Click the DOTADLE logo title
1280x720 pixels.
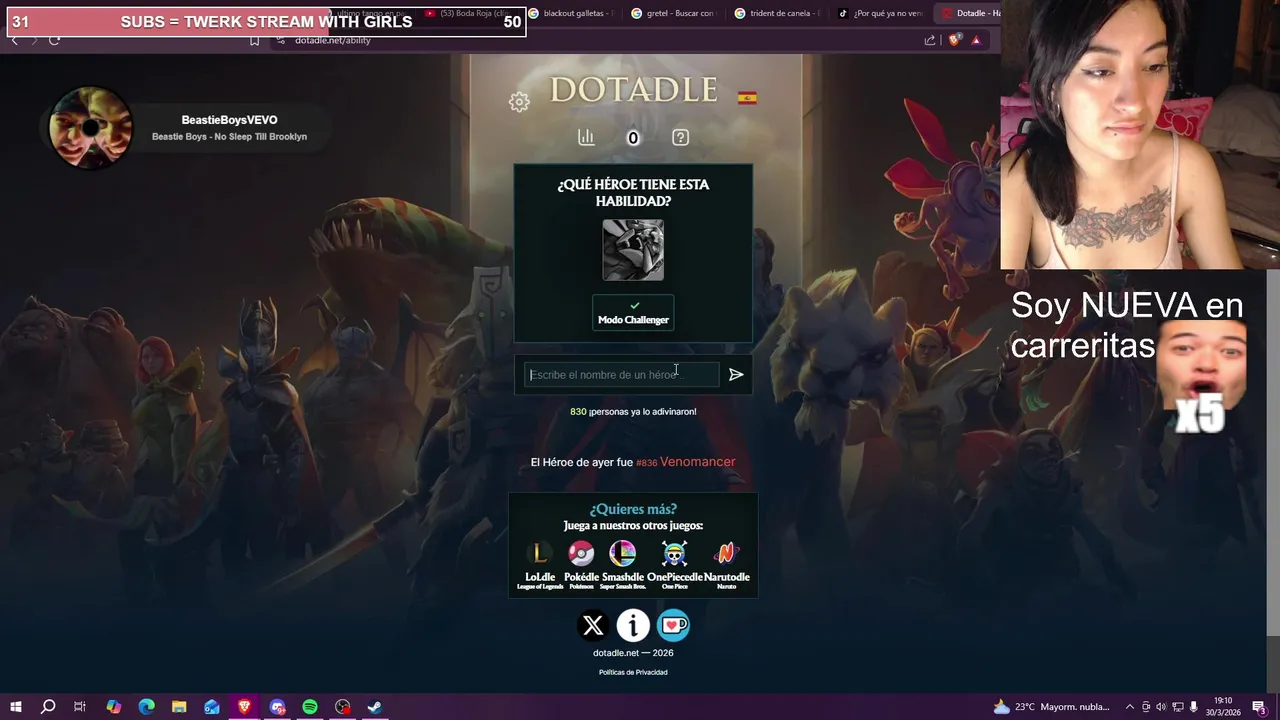point(634,90)
